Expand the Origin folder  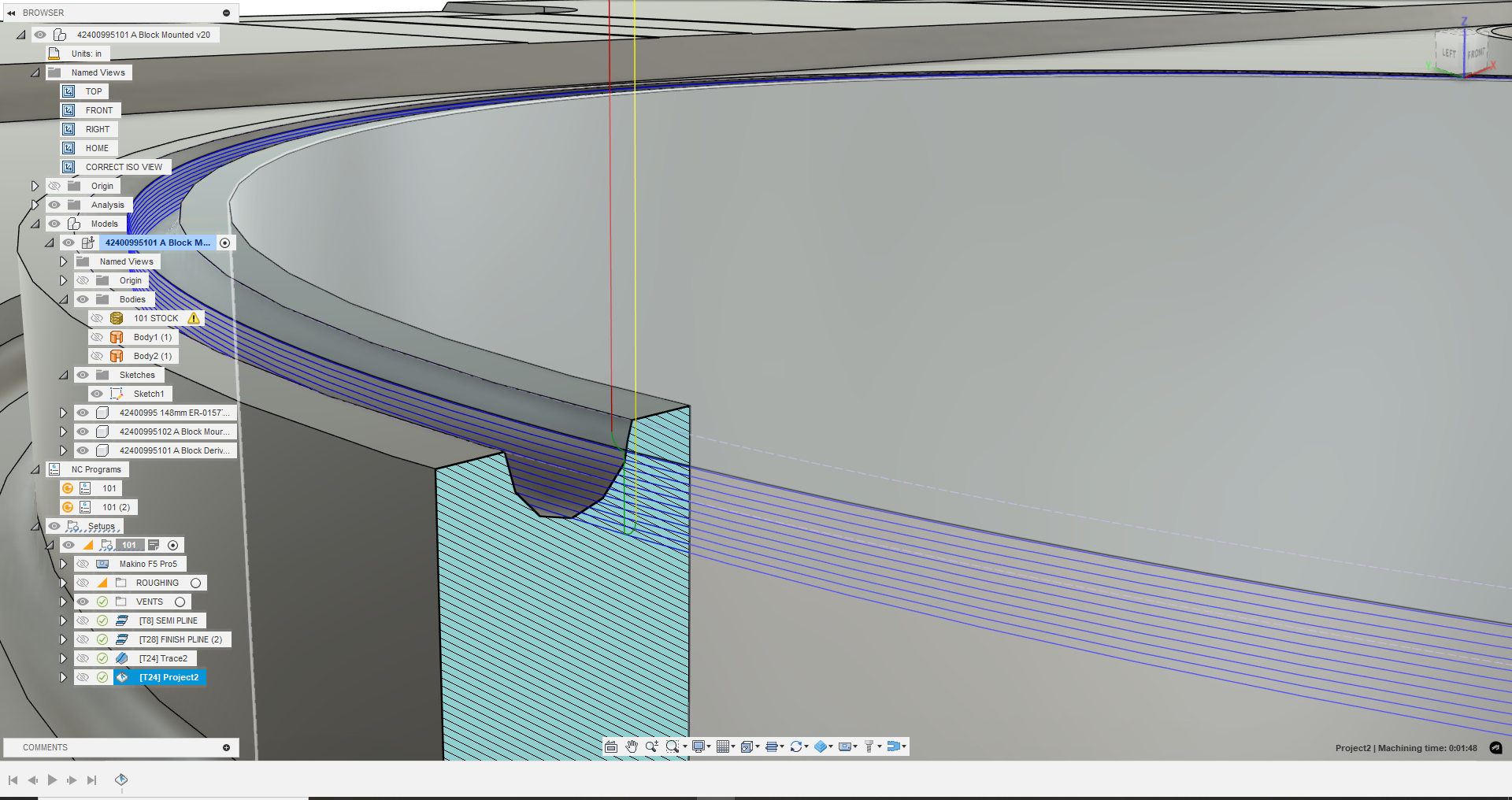(35, 186)
